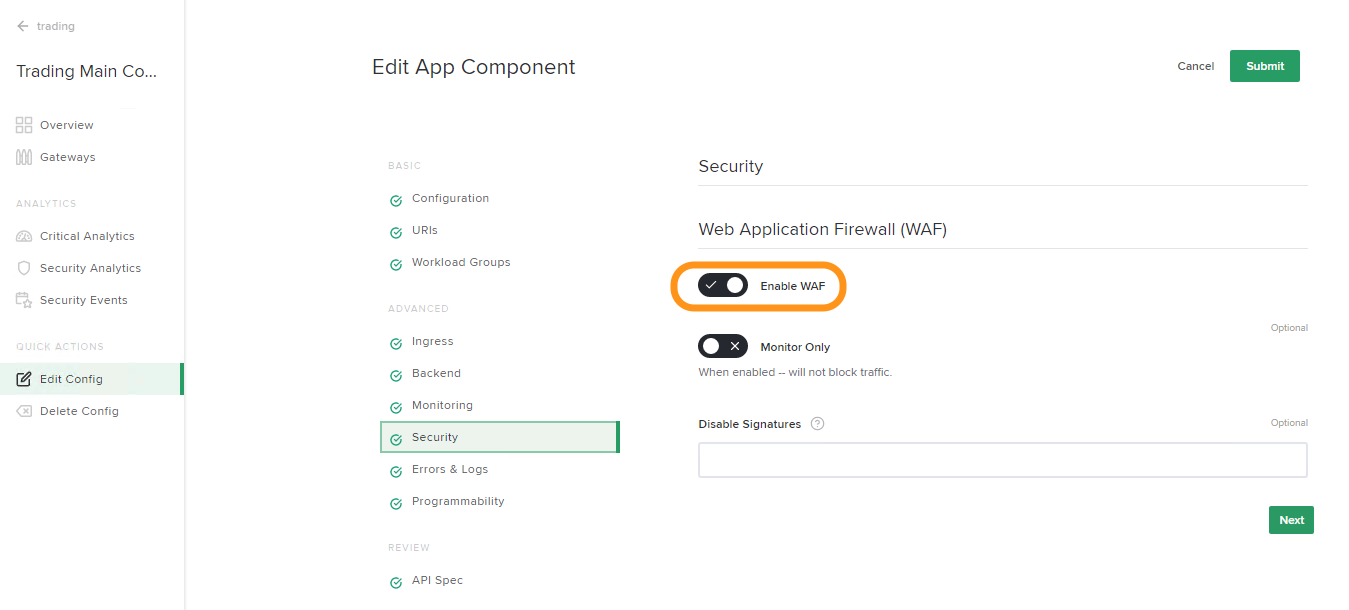
Task: Click the Critical Analytics gauge icon
Action: (x=24, y=236)
